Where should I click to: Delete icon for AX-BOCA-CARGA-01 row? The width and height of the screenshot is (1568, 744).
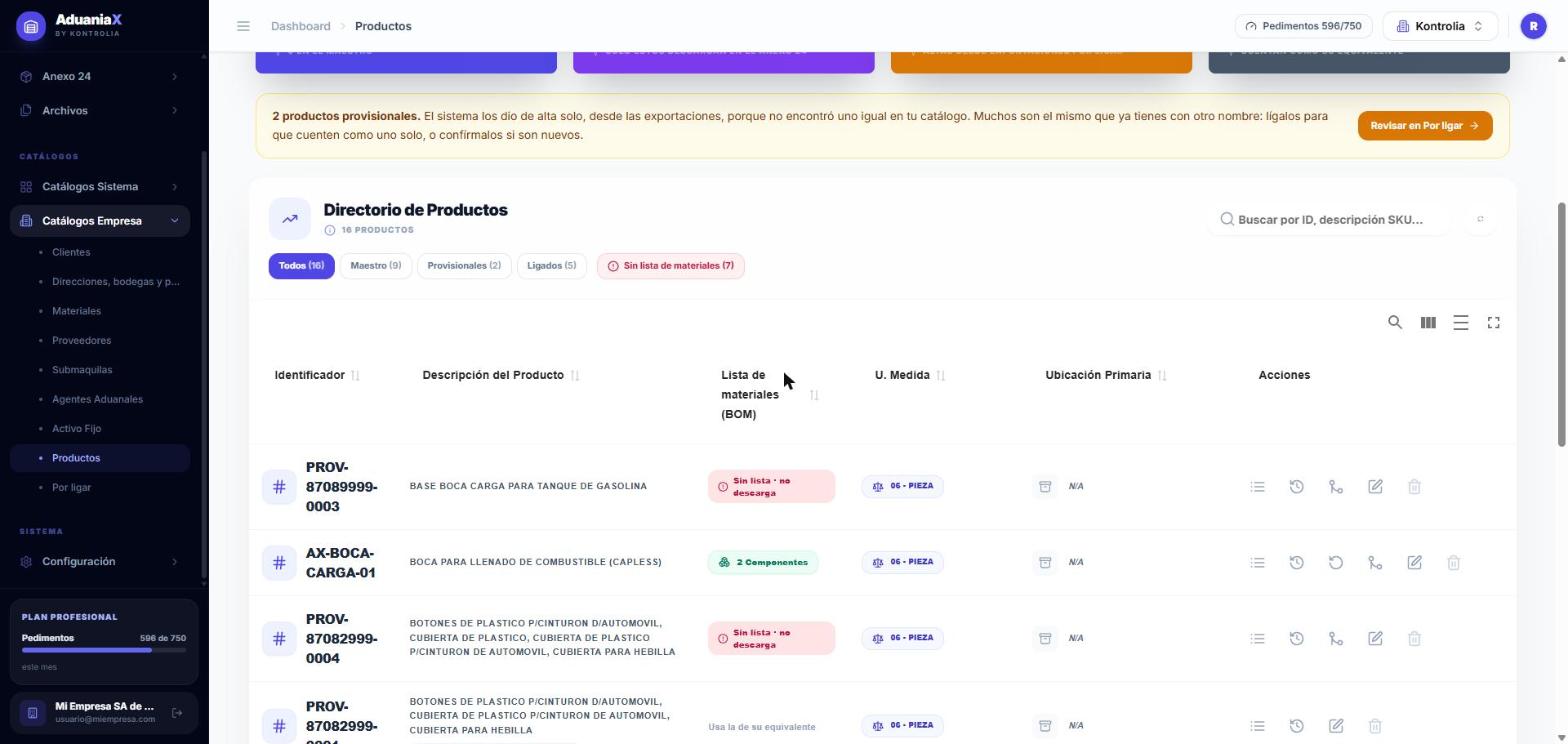(1454, 562)
